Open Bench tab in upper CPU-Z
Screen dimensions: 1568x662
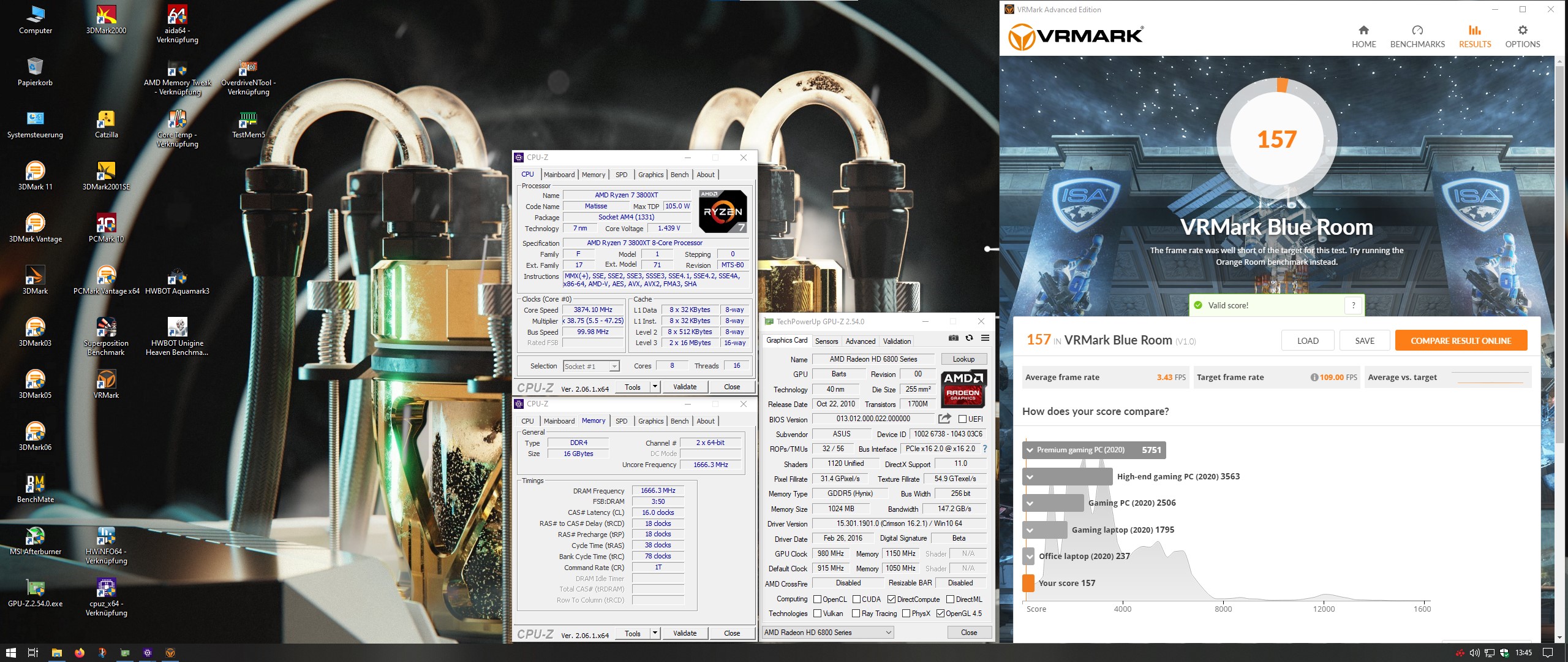point(679,175)
